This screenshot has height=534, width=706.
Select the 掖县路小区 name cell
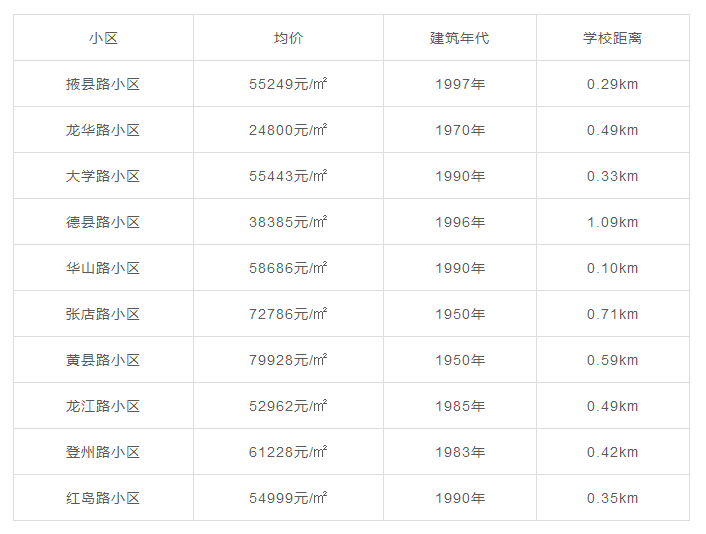103,84
